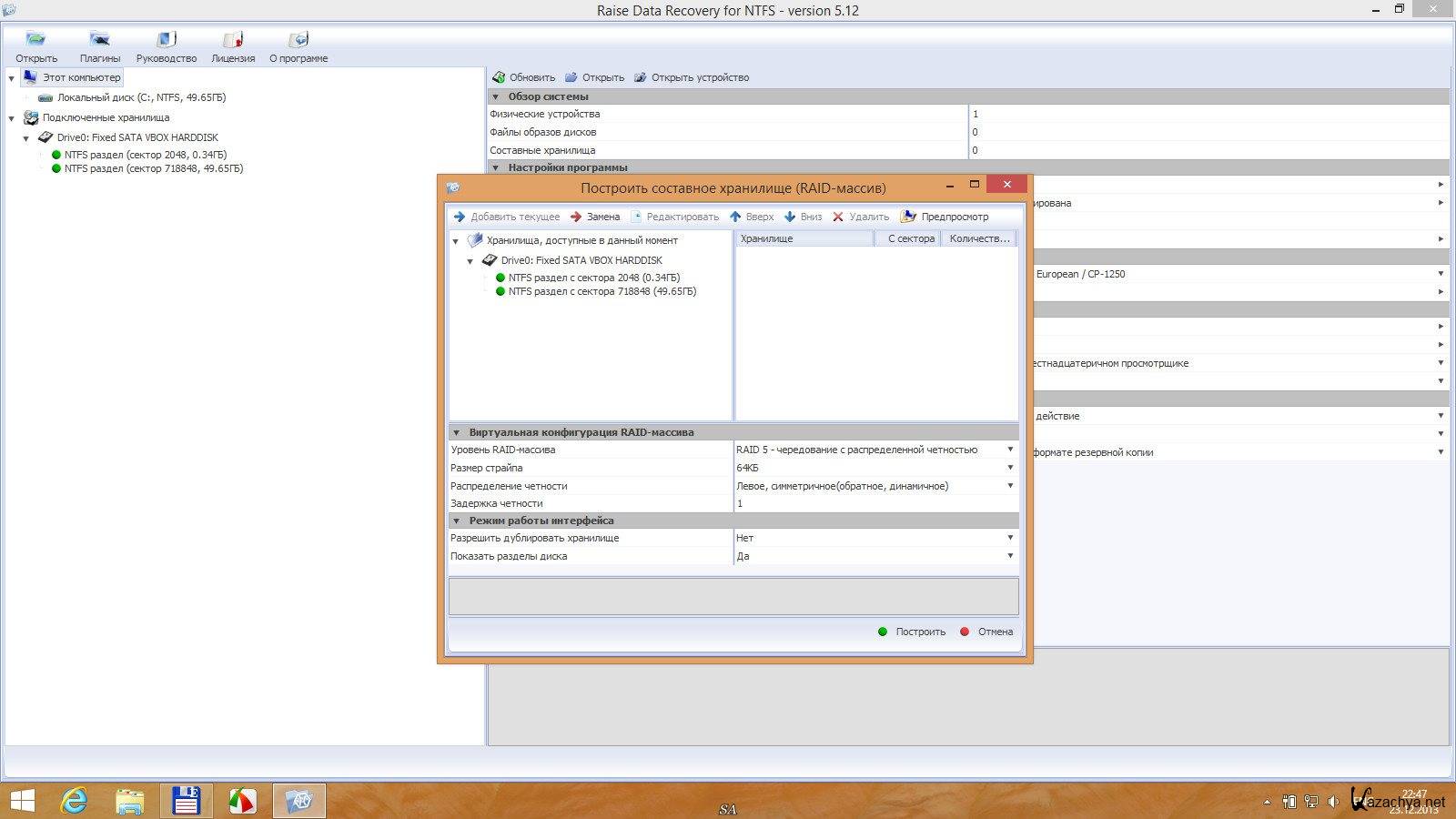Open the parity distribution (Распределение четности) dropdown
Viewport: 1456px width, 819px height.
tap(1009, 486)
